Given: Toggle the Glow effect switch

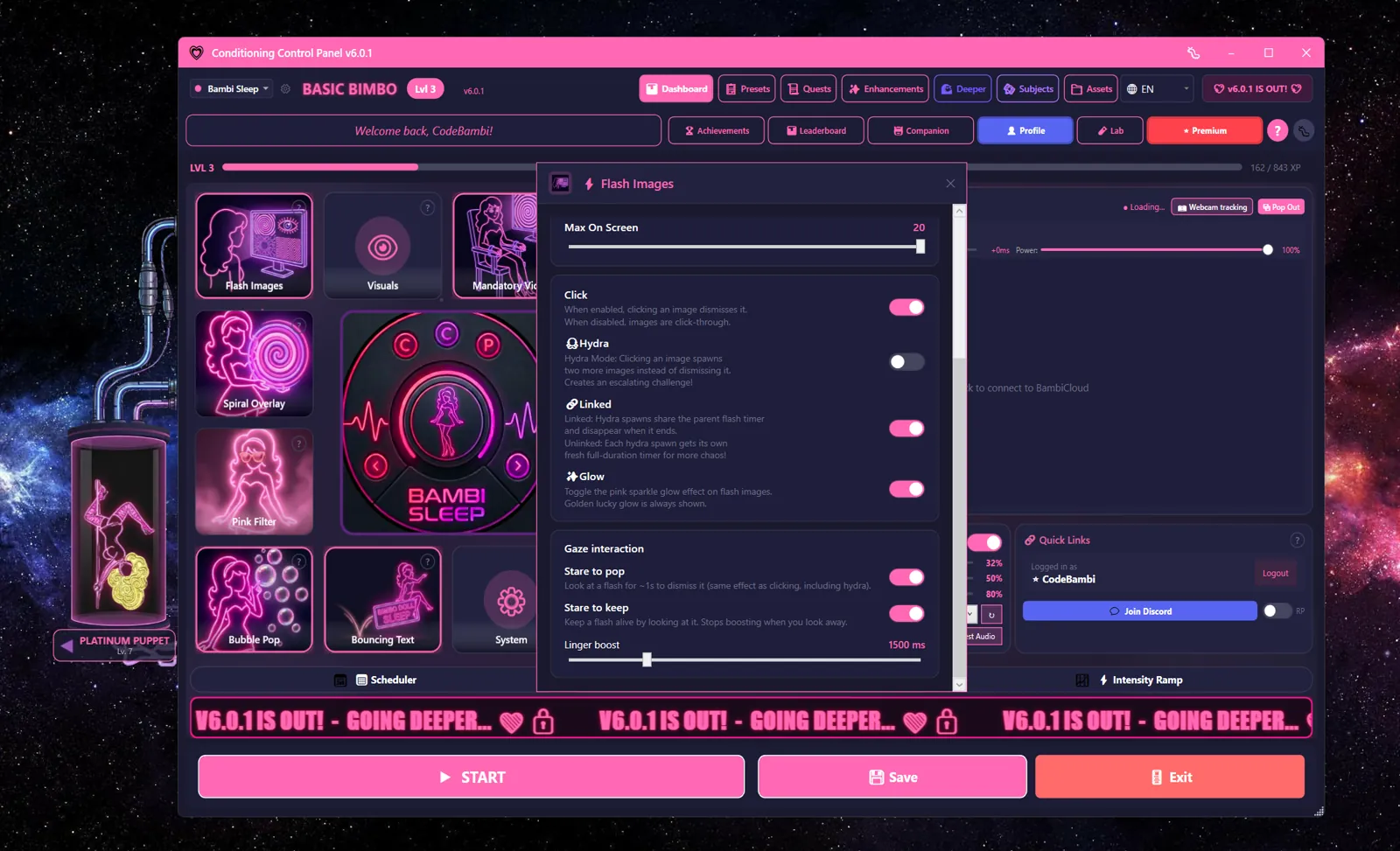Looking at the screenshot, I should 906,489.
